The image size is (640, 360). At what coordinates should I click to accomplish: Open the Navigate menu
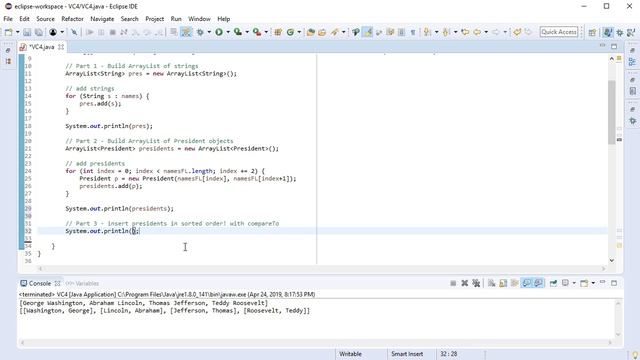(102, 19)
